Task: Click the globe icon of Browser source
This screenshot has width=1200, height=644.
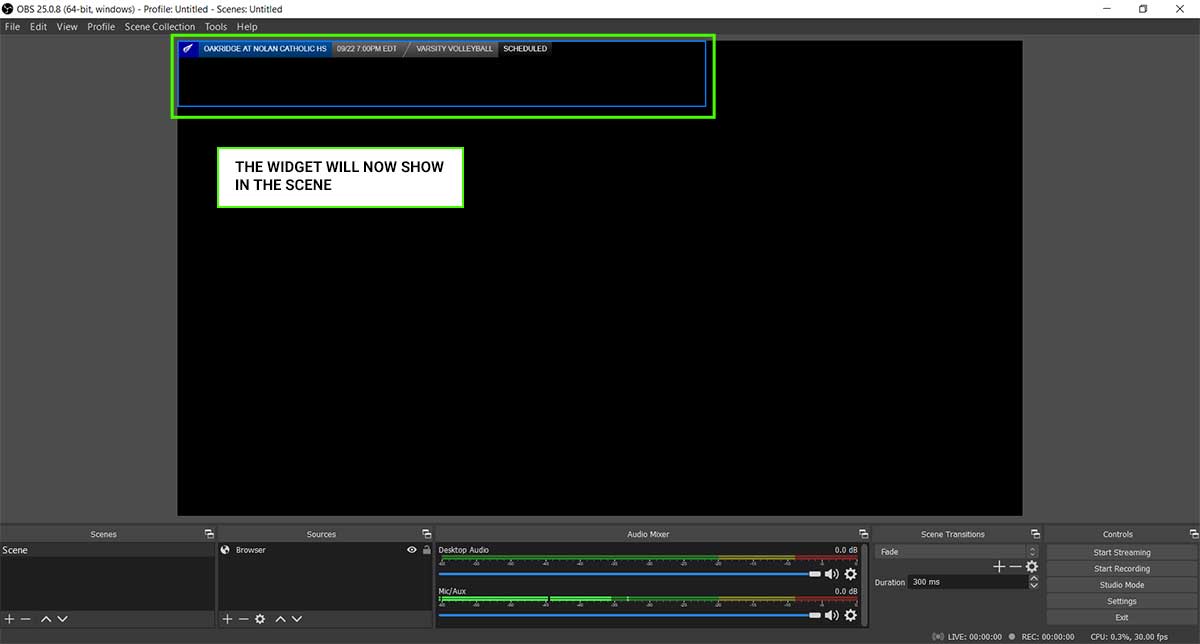Action: pyautogui.click(x=226, y=550)
